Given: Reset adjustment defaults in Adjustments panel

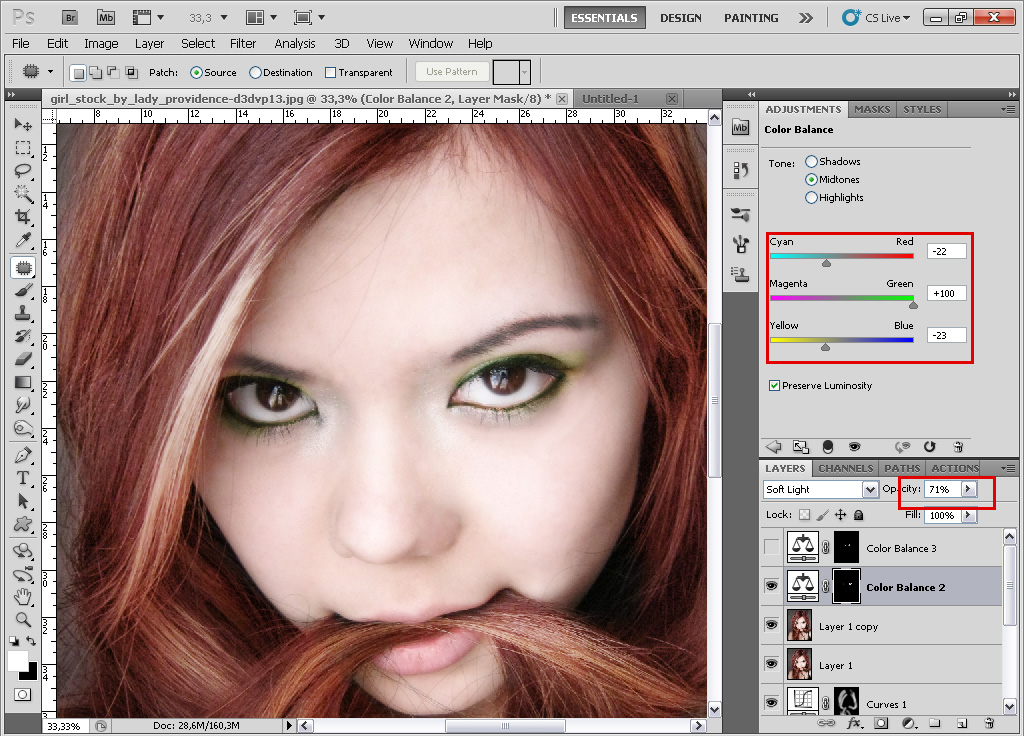Looking at the screenshot, I should coord(929,447).
